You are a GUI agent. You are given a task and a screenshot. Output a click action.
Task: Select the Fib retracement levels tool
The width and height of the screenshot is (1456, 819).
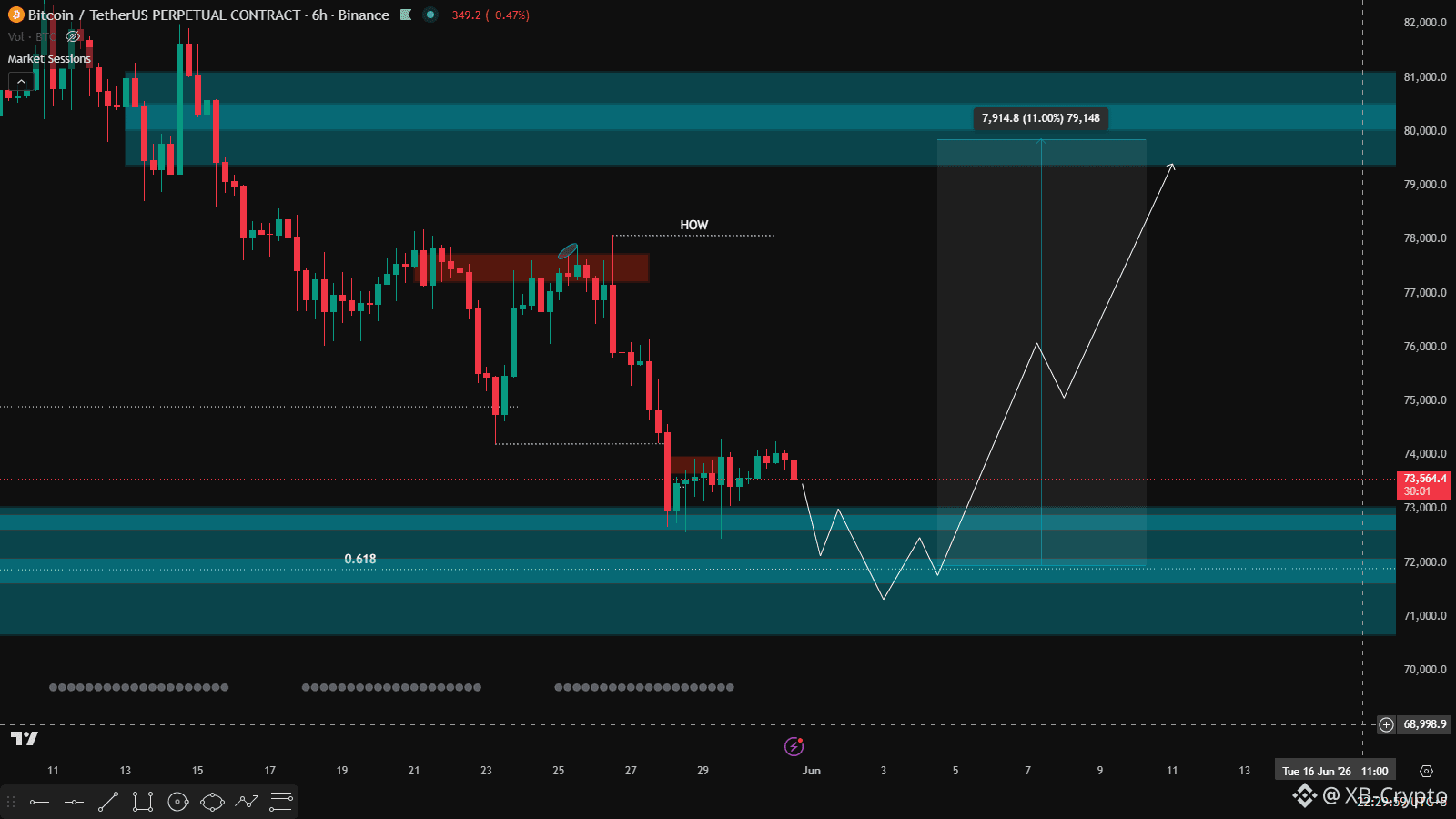(x=281, y=802)
